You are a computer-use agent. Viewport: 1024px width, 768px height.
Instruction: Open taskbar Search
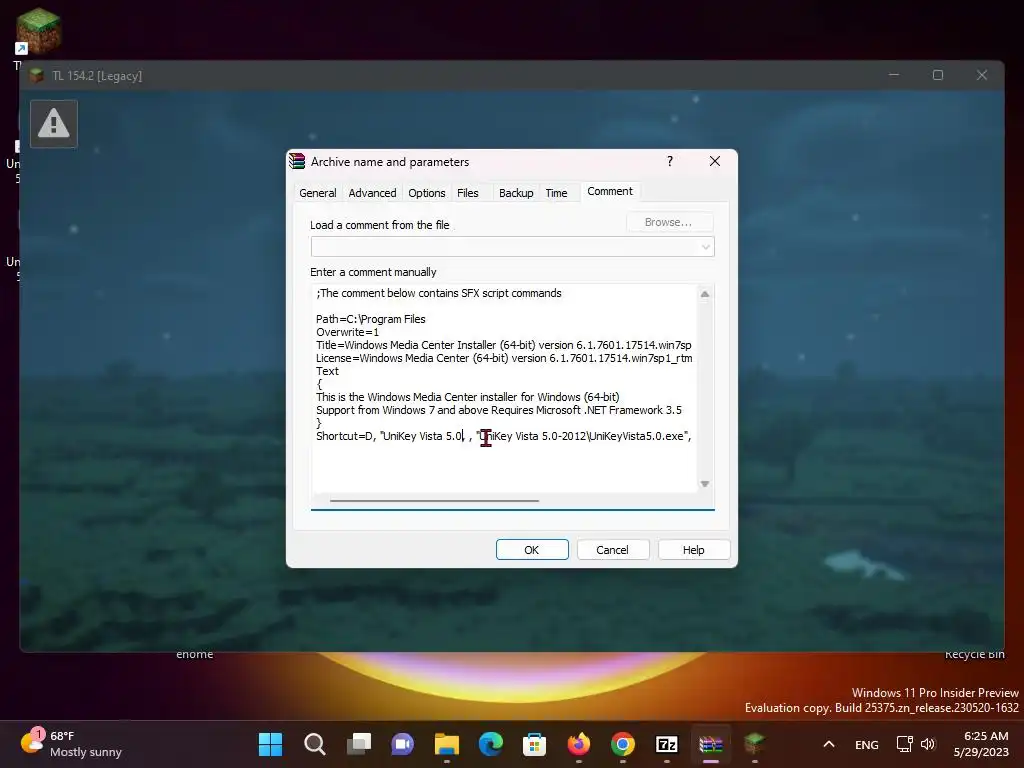coord(314,744)
